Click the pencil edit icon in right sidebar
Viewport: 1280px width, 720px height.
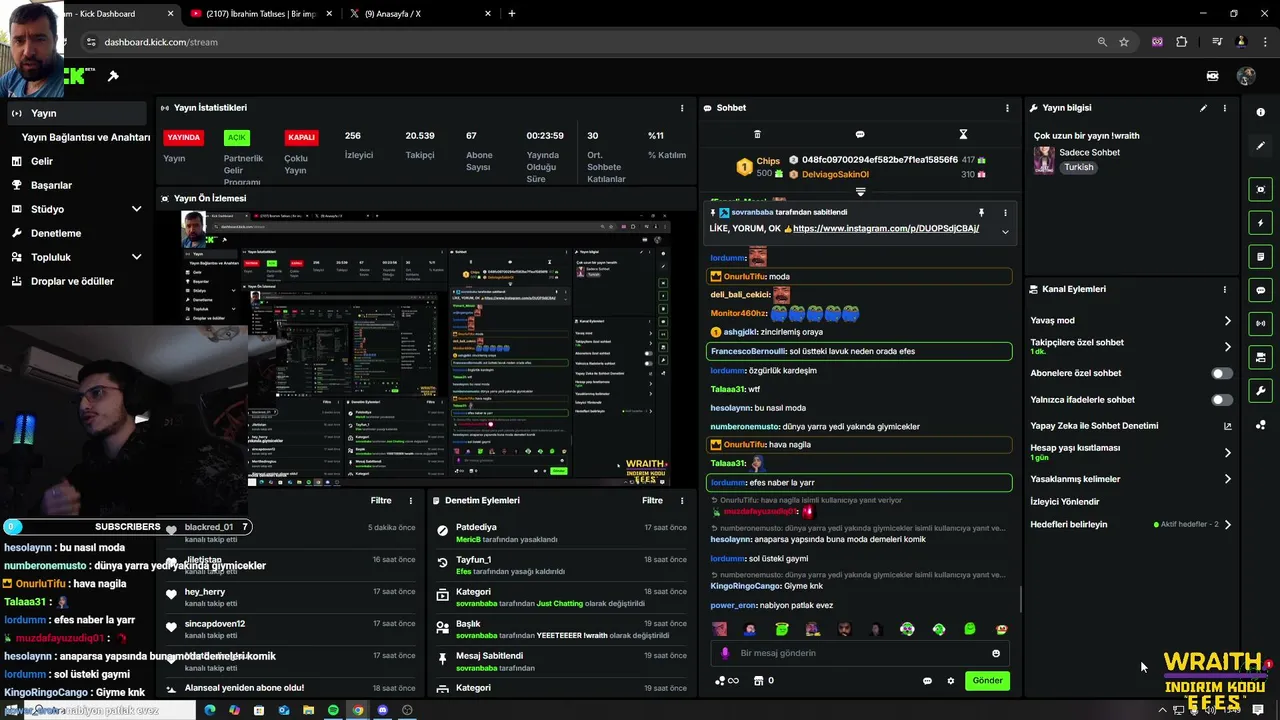pyautogui.click(x=1260, y=146)
